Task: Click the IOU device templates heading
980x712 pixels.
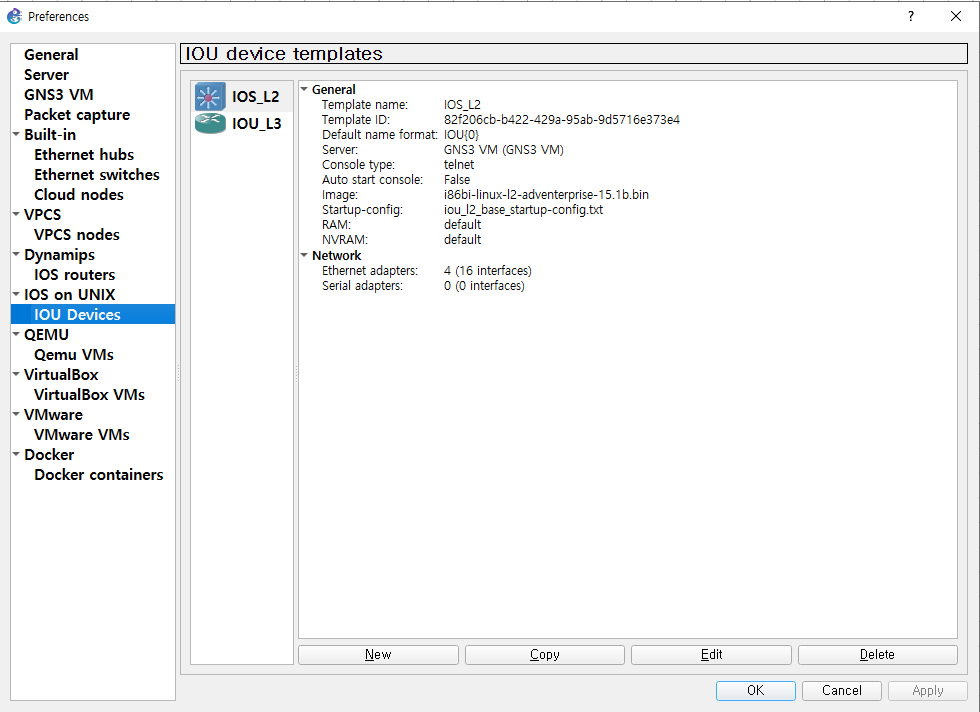Action: click(284, 54)
